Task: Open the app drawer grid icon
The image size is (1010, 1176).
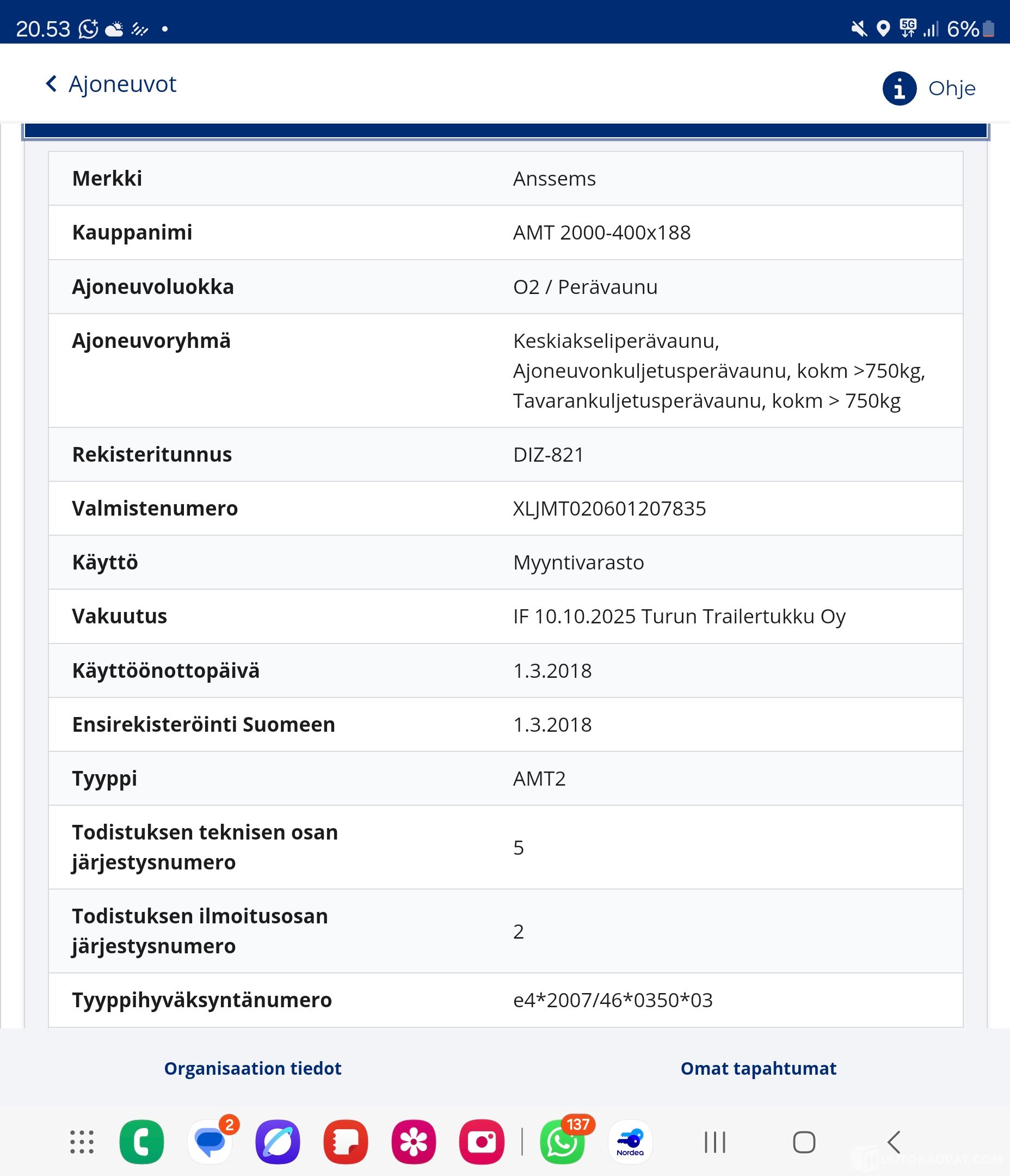Action: tap(82, 1141)
